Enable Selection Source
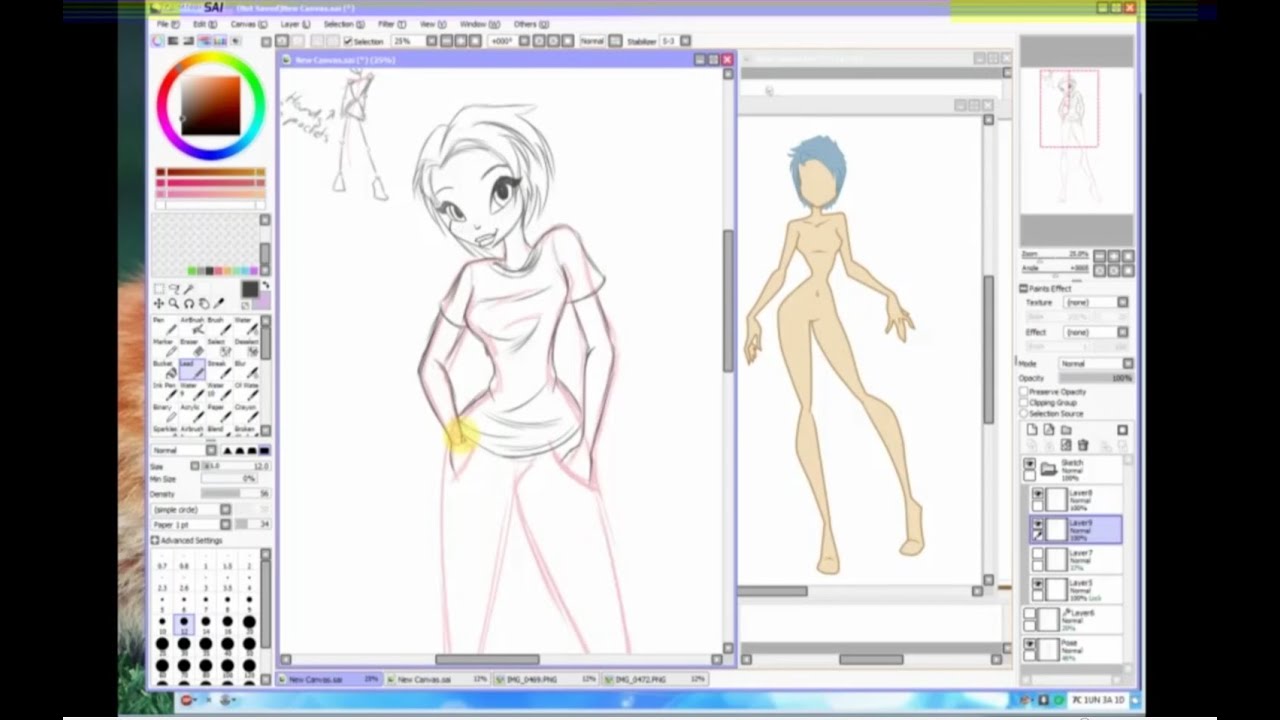Image resolution: width=1280 pixels, height=720 pixels. tap(1024, 414)
